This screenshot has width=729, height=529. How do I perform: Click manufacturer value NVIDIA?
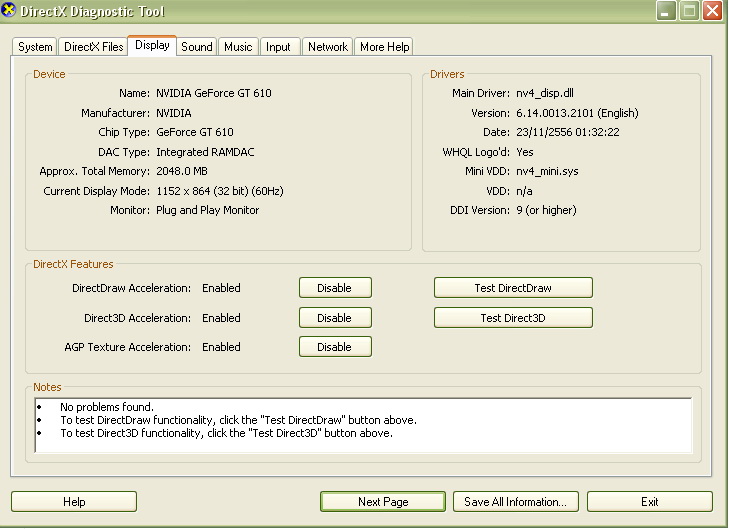[174, 113]
